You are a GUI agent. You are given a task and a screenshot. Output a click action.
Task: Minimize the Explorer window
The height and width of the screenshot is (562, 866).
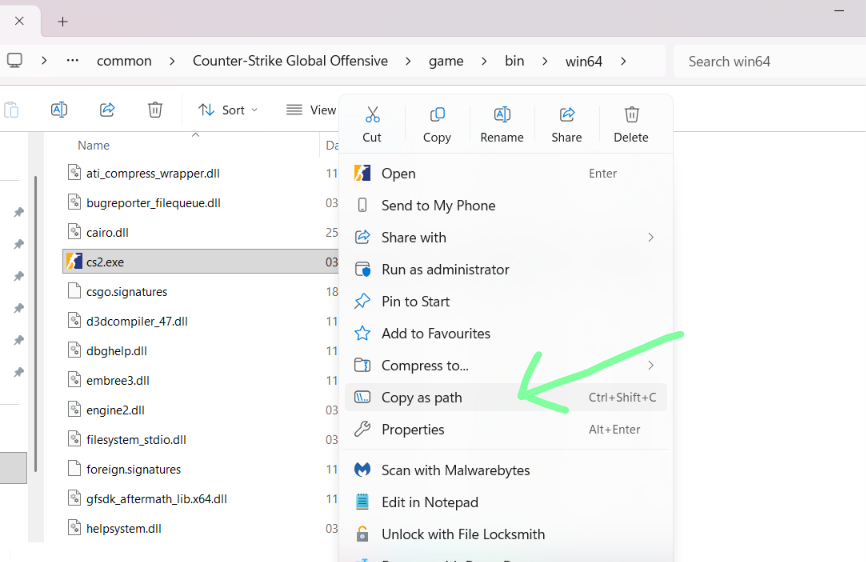click(838, 10)
